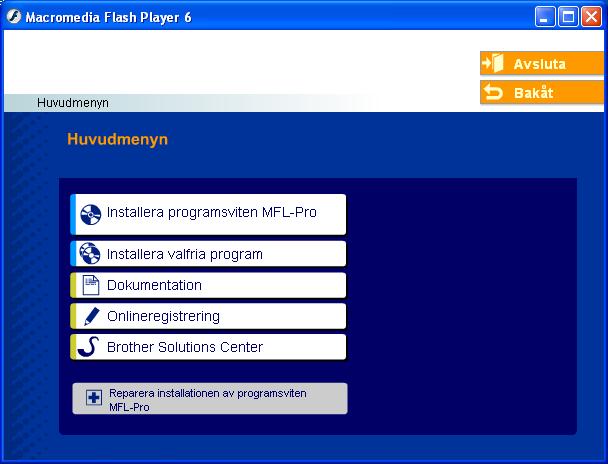Open Installera programsviten MFL-Pro
This screenshot has width=608, height=464.
point(208,214)
